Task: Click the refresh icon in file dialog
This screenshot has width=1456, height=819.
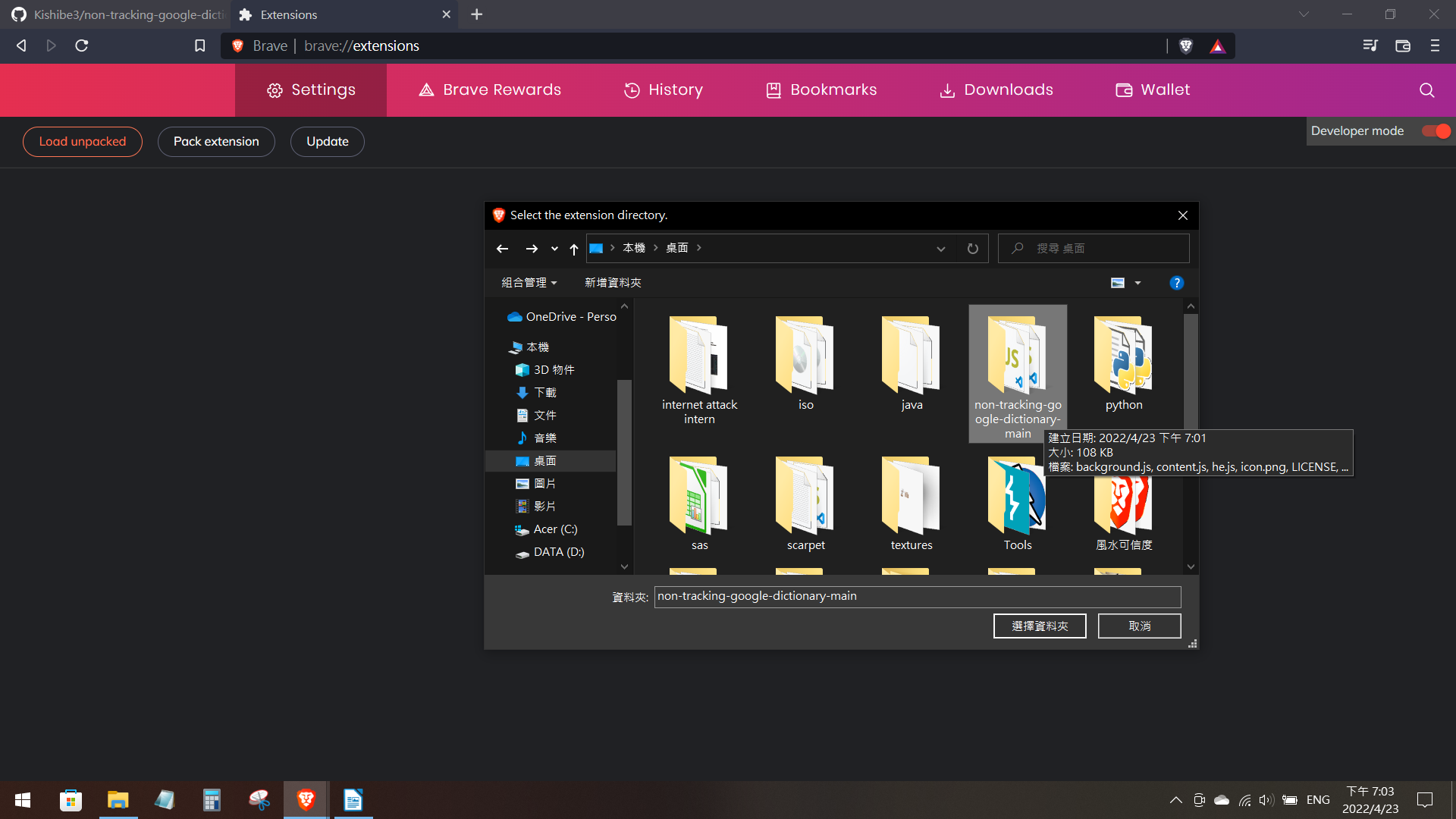Action: (972, 249)
